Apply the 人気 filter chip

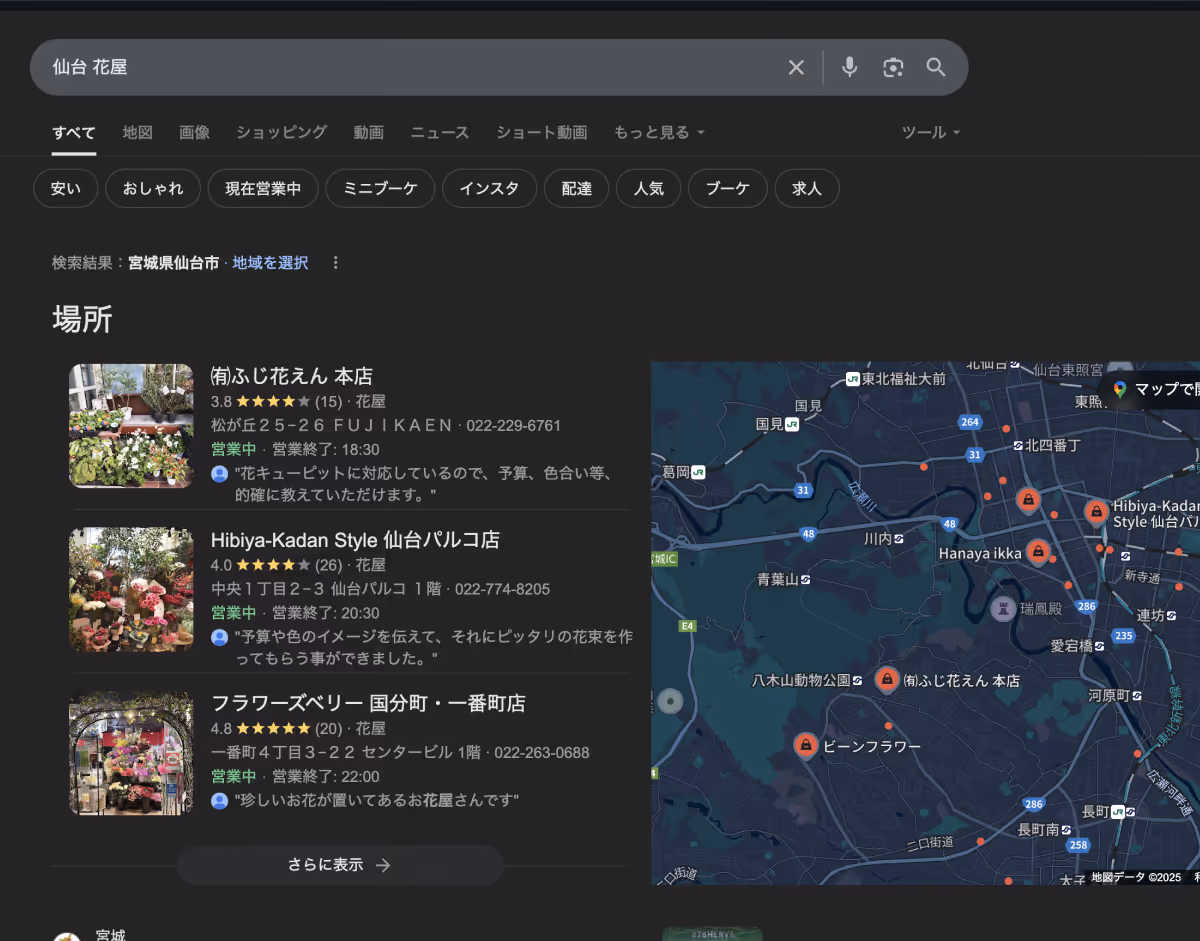649,188
